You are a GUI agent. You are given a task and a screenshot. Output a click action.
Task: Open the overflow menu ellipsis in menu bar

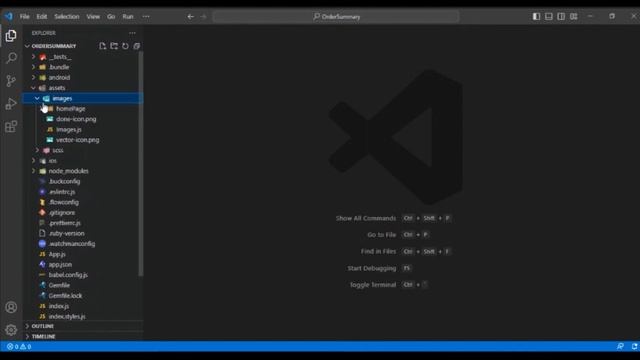(146, 17)
